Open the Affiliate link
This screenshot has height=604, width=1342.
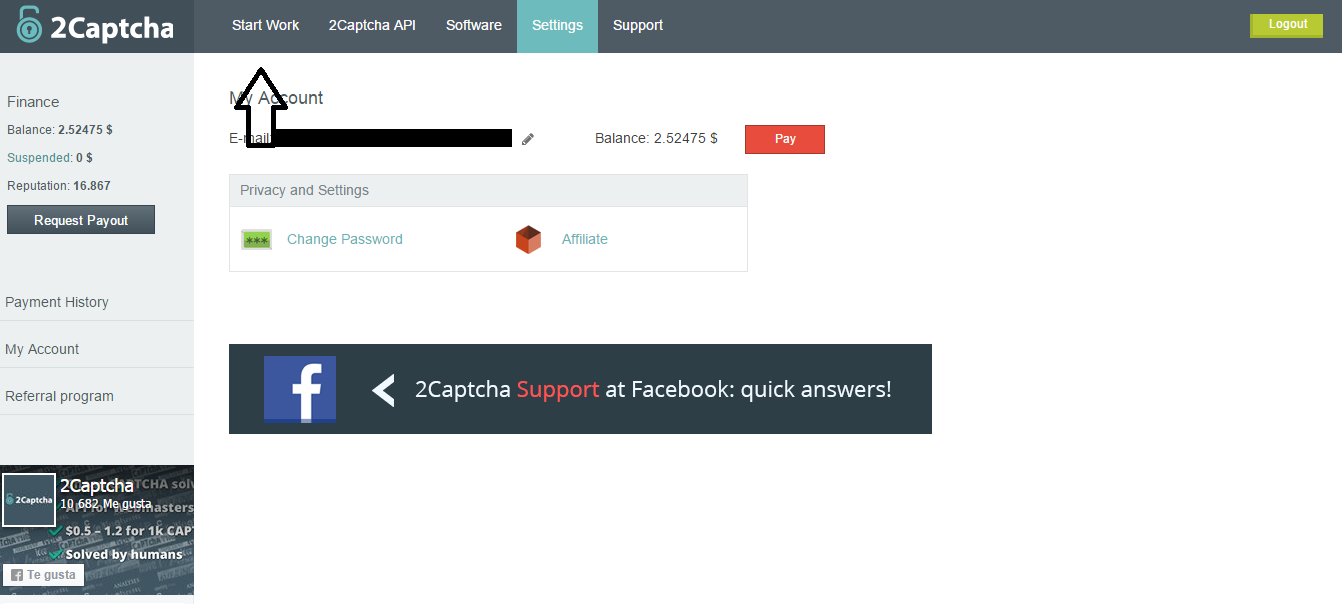585,240
